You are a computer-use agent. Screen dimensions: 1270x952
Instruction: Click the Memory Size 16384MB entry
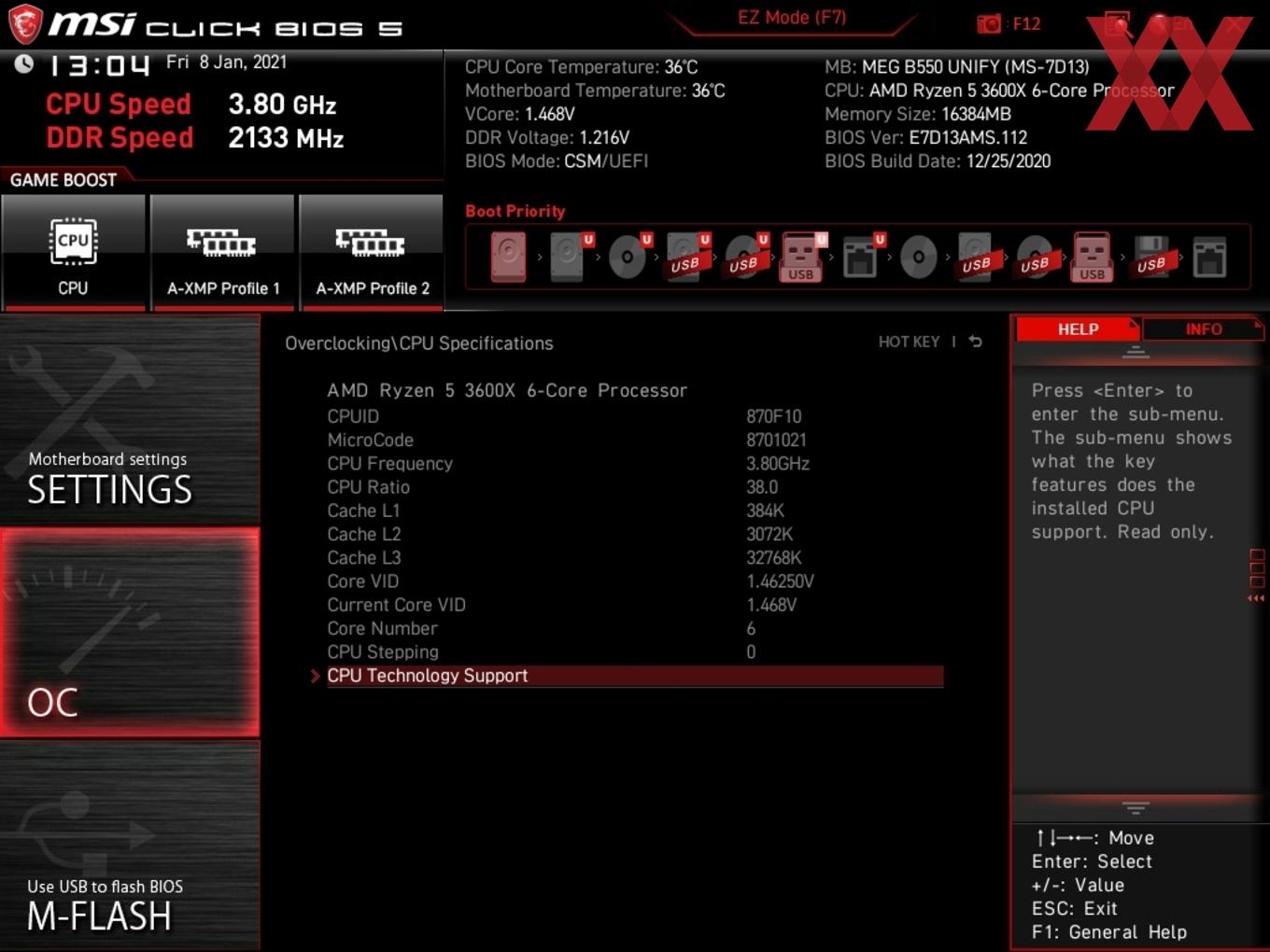coord(918,114)
